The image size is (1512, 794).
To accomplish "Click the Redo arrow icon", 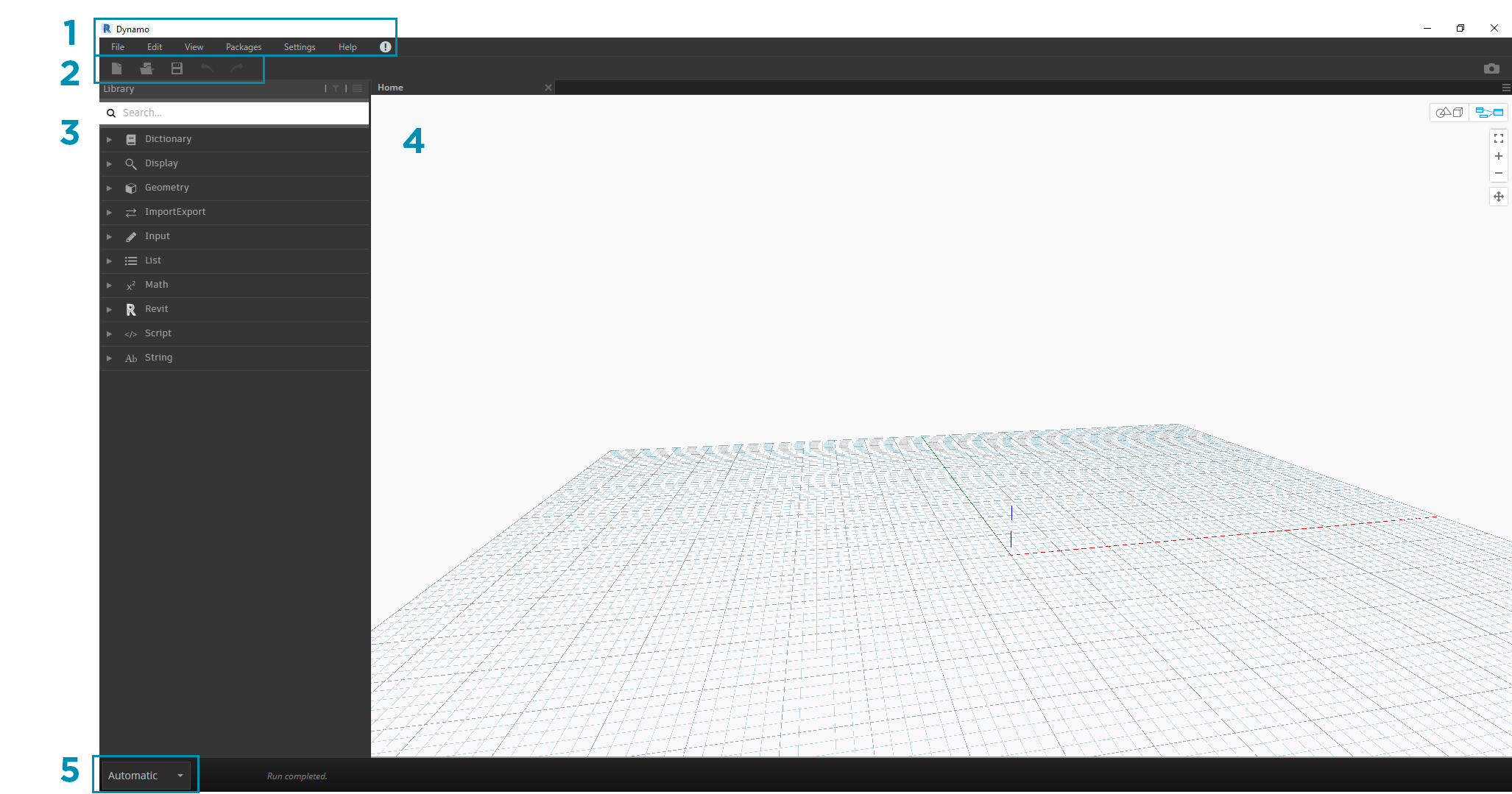I will 236,68.
